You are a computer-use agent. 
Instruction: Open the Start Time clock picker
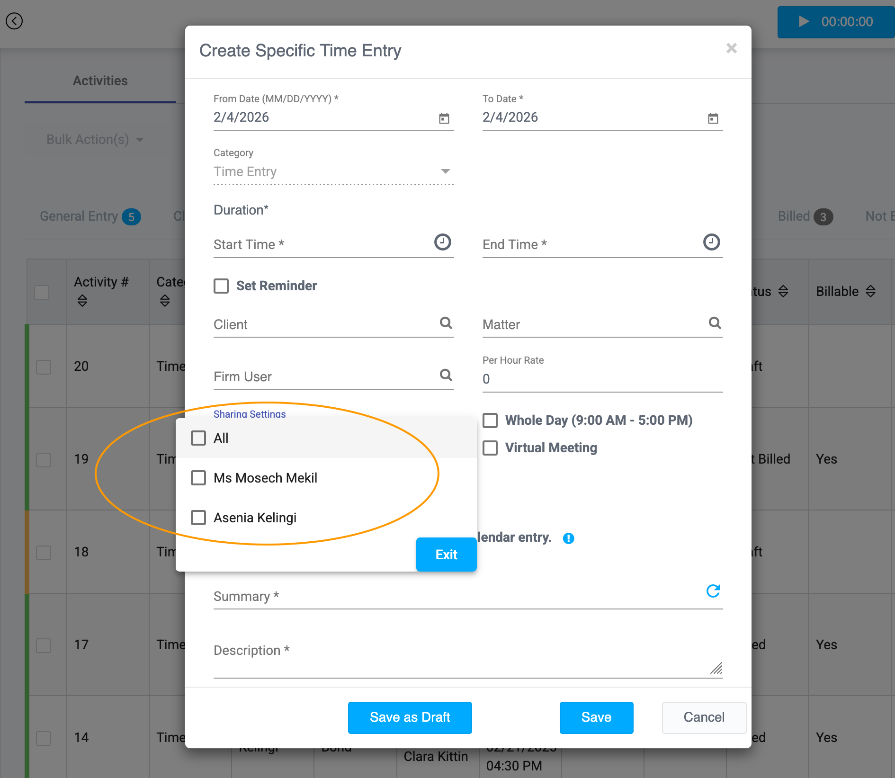tap(442, 241)
